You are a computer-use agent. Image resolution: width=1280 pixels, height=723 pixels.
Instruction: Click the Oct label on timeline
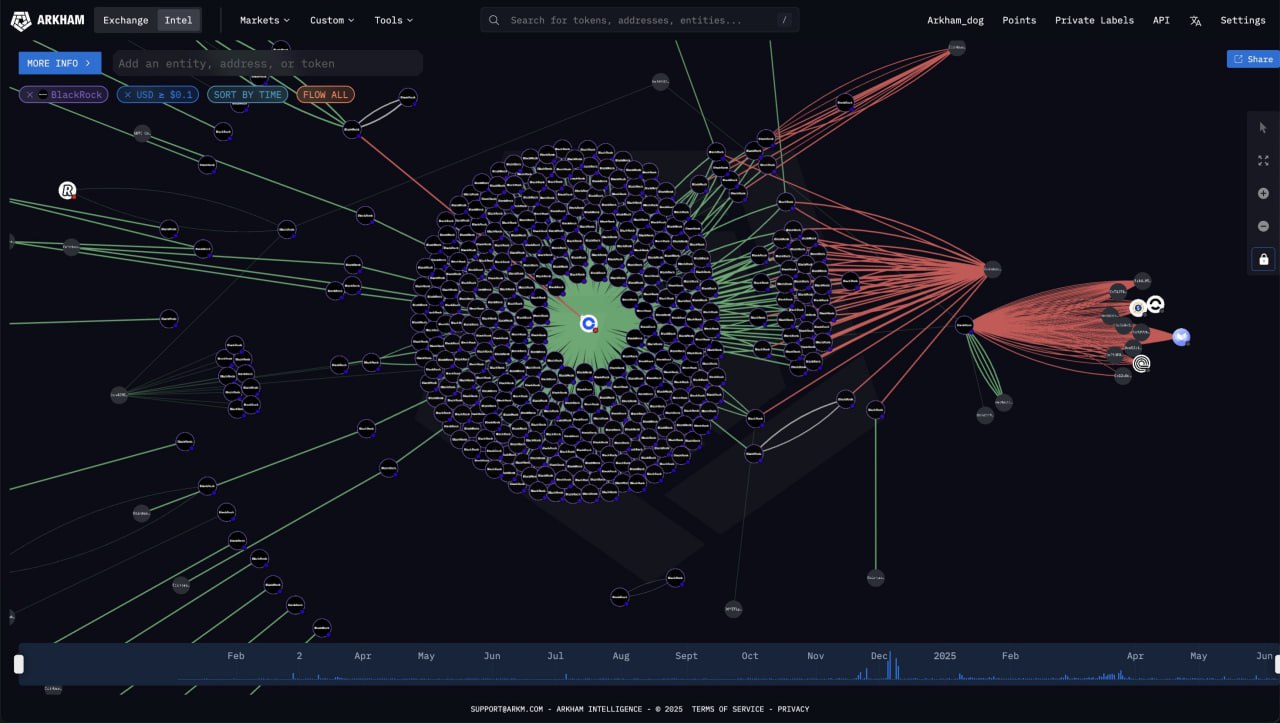point(750,656)
